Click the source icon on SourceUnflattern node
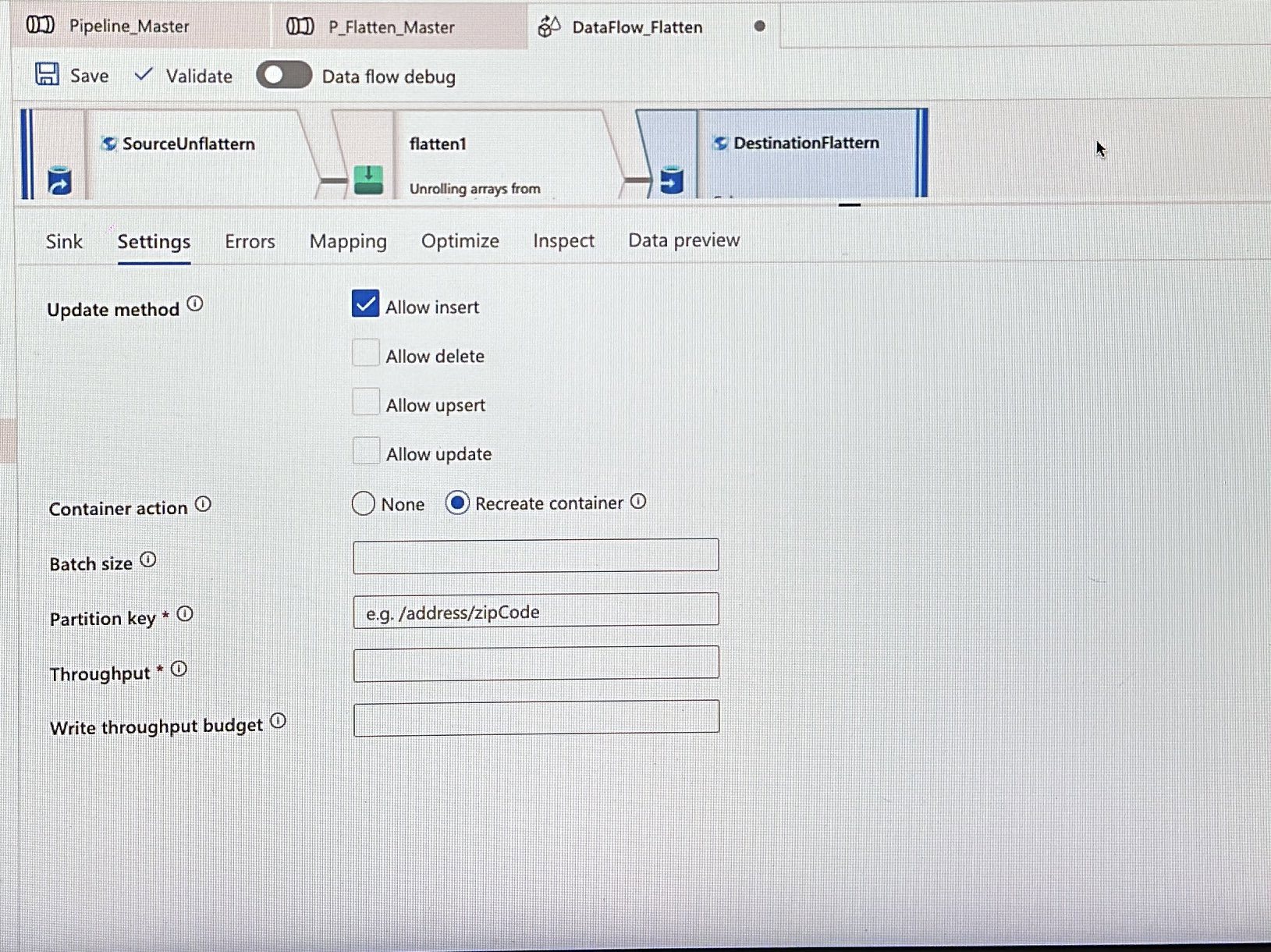This screenshot has width=1271, height=952. (59, 182)
